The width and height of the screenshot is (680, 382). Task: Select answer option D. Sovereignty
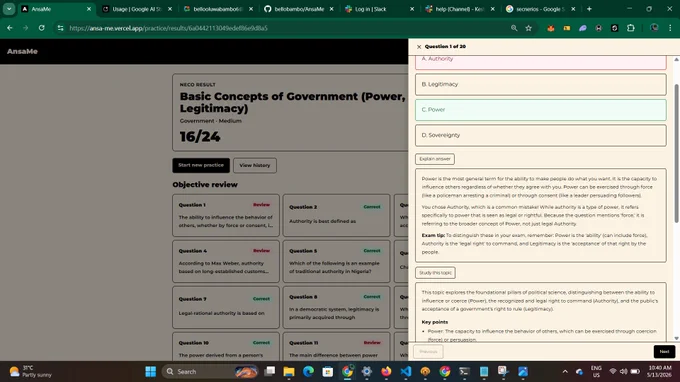click(540, 135)
